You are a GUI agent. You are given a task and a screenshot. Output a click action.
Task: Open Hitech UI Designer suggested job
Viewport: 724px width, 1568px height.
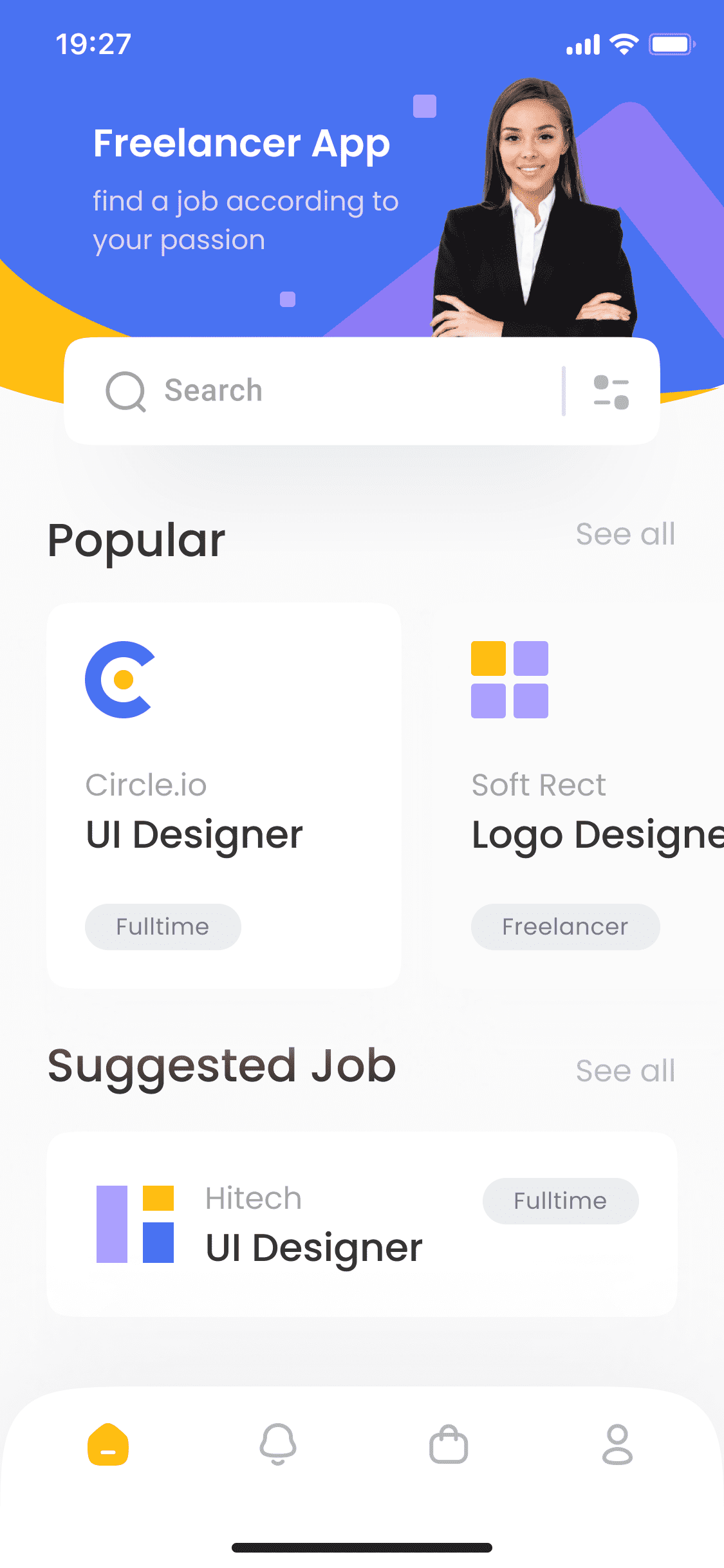click(362, 1224)
